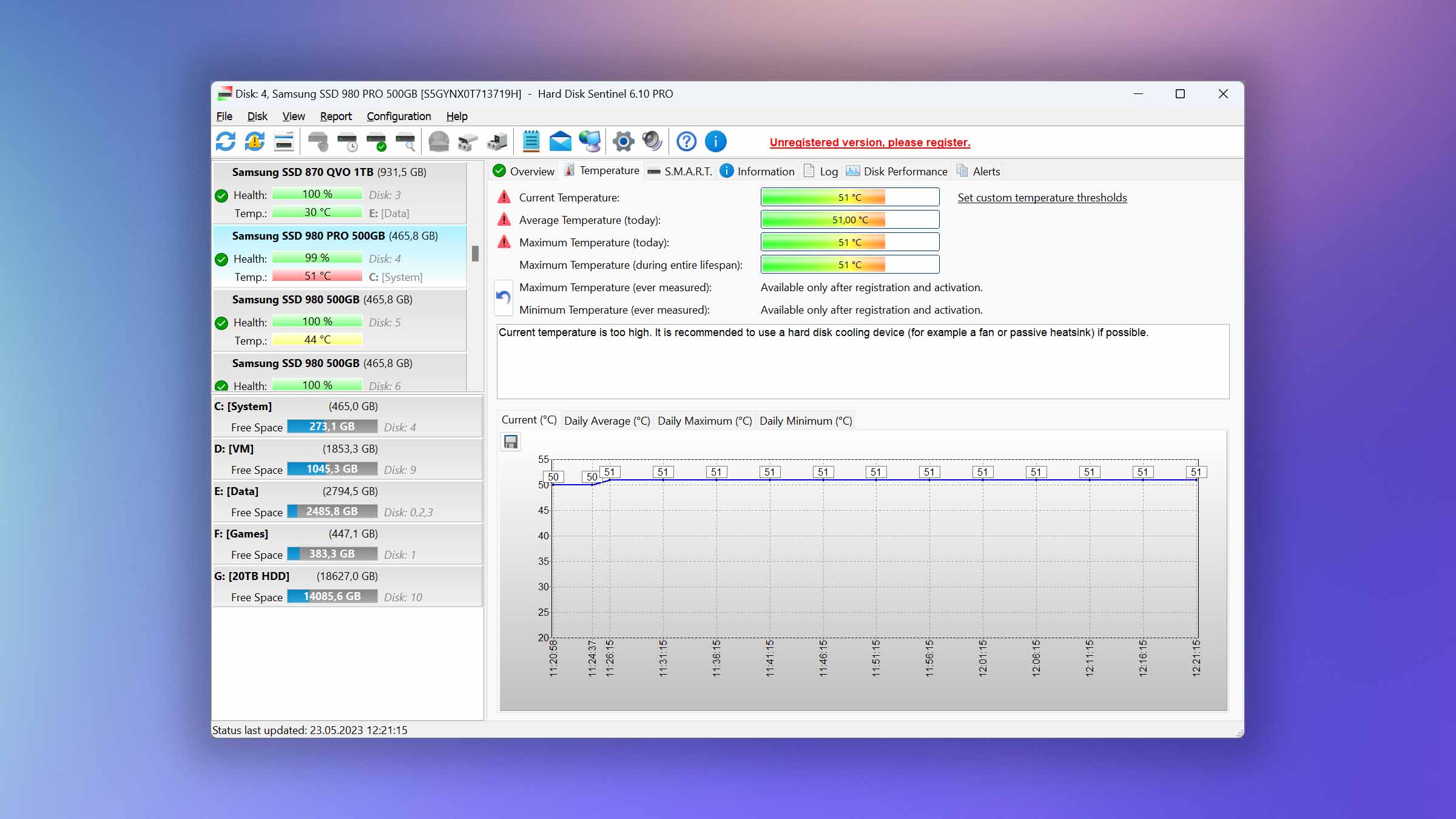Select the G: [20TB HDD] partition
1456x819 pixels.
click(x=347, y=586)
